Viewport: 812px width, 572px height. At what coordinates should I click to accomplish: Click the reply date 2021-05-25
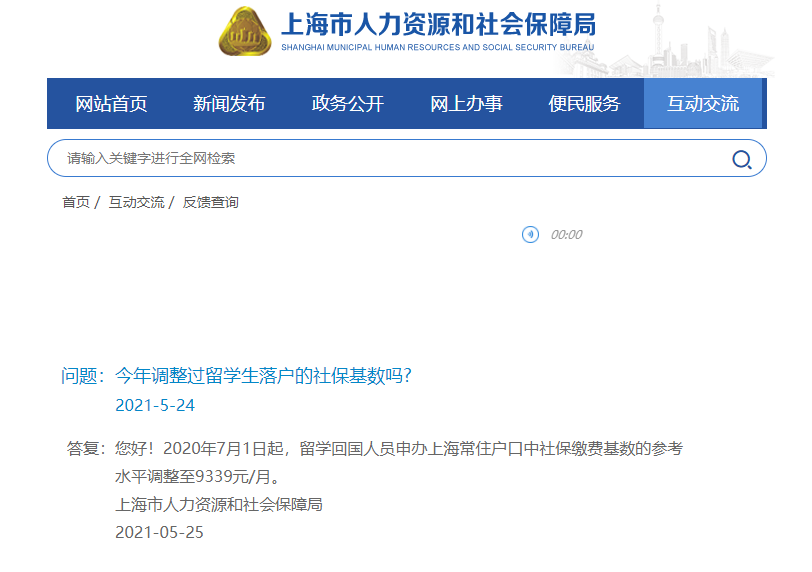tap(159, 532)
